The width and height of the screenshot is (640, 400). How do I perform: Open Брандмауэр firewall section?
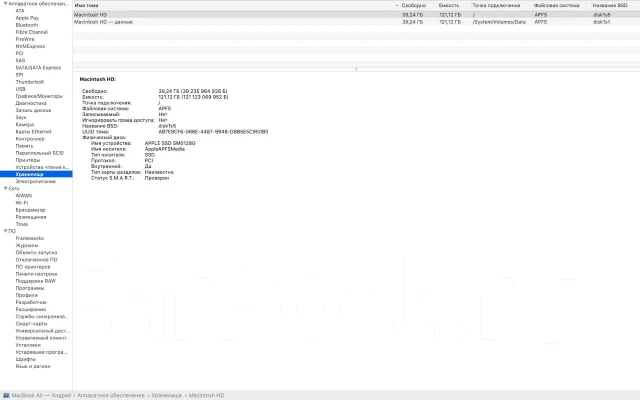(x=30, y=210)
